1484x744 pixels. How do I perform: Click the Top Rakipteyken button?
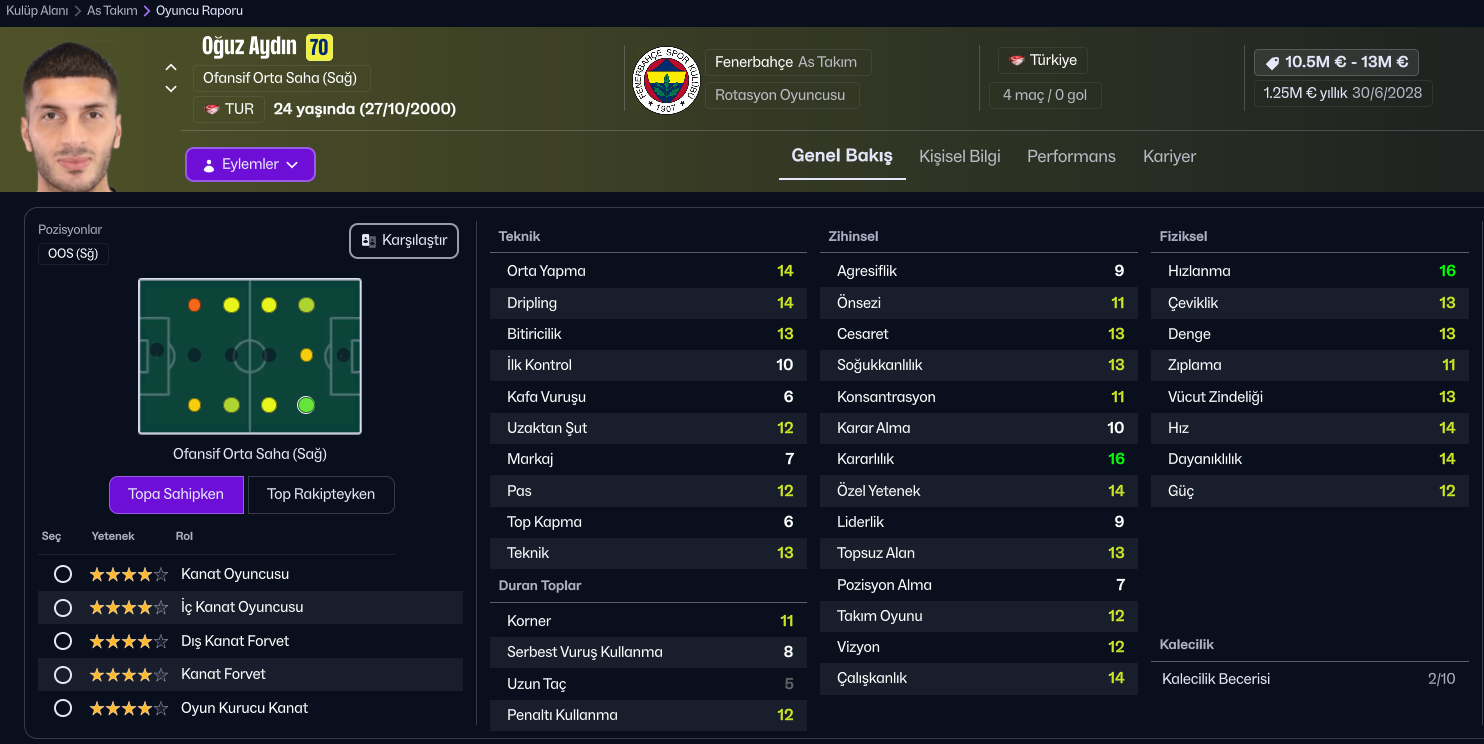pos(321,494)
